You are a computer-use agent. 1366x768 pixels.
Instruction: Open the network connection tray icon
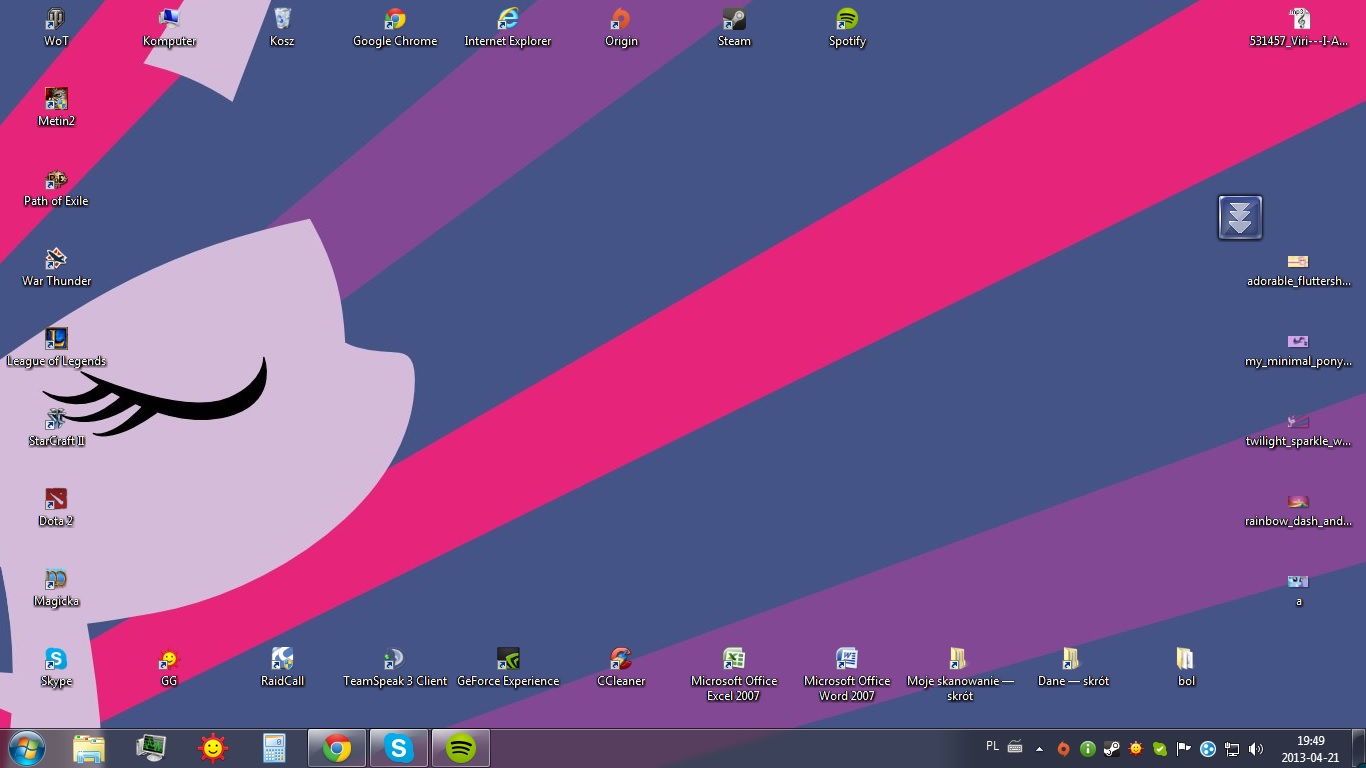(1232, 748)
